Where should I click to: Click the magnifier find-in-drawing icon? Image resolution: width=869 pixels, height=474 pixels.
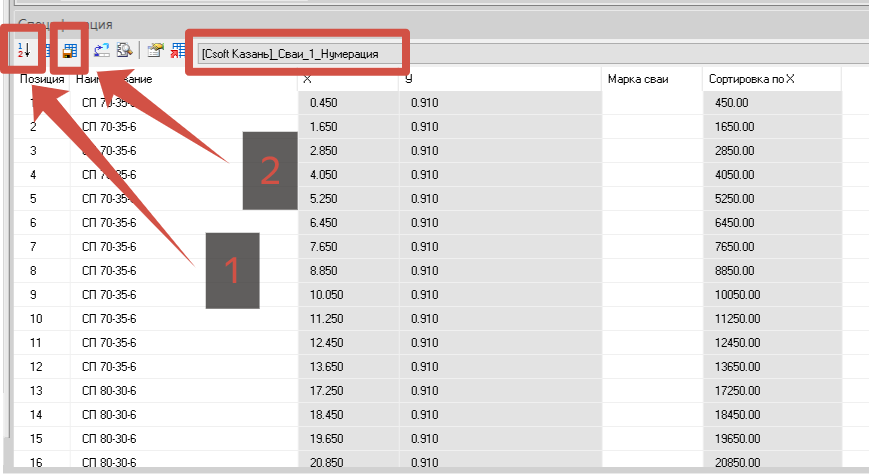pyautogui.click(x=125, y=51)
